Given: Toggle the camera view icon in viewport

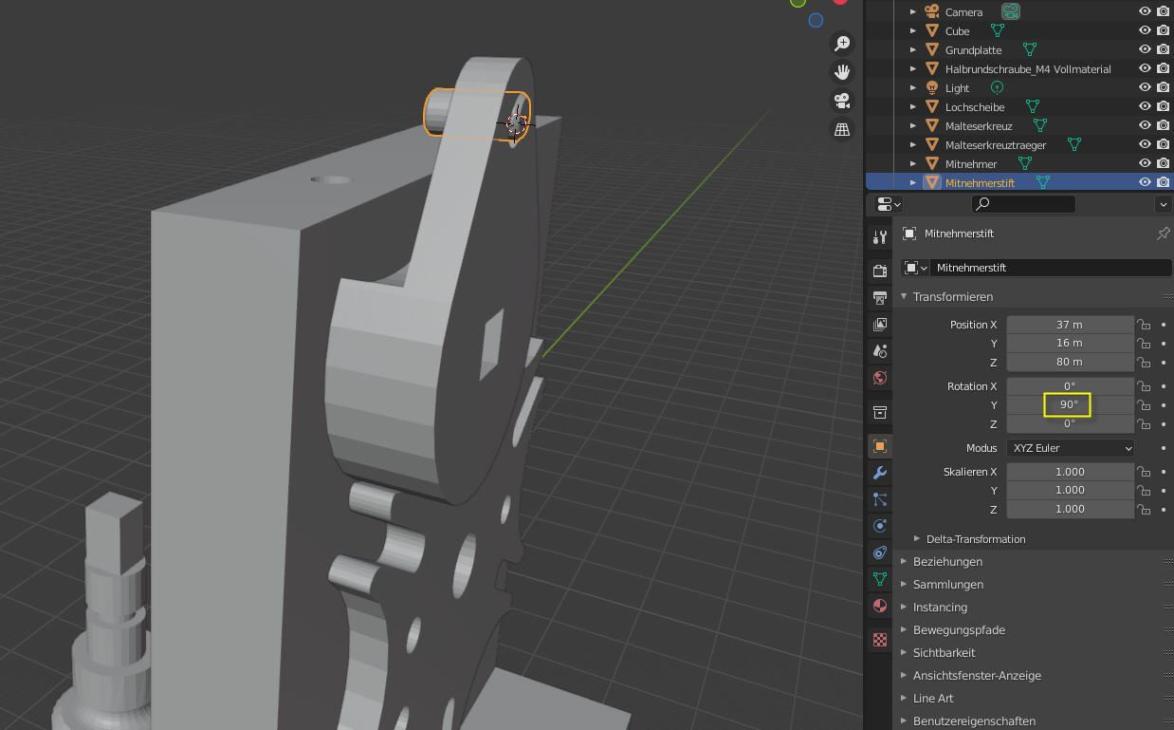Looking at the screenshot, I should [842, 100].
